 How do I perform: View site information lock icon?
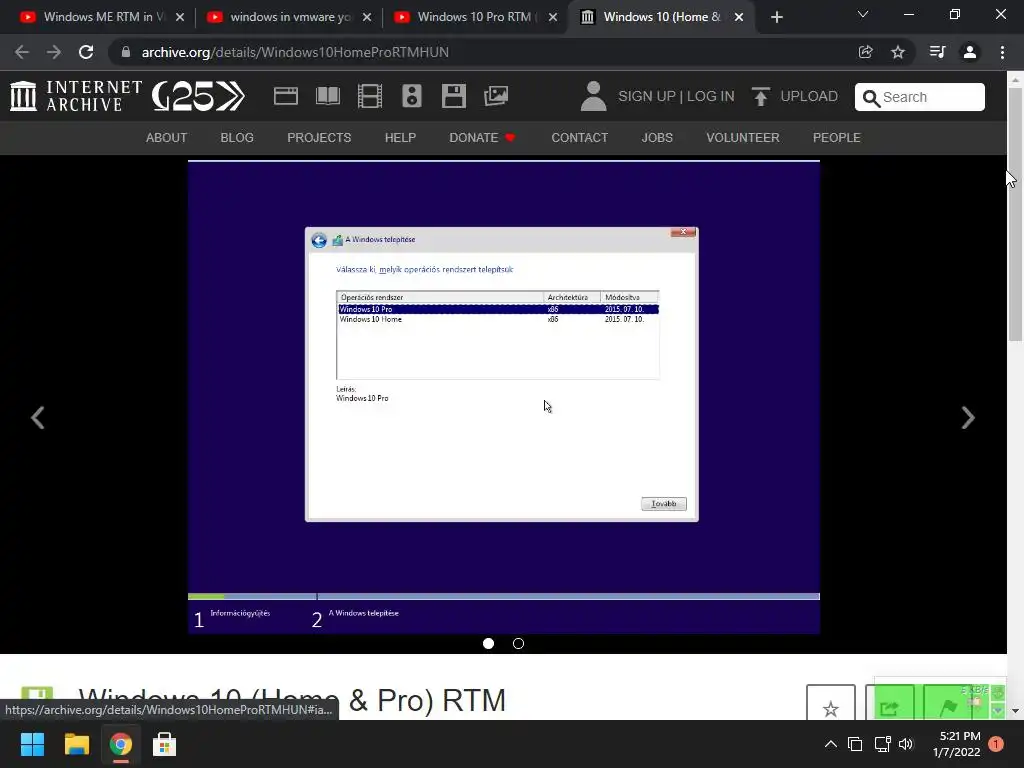pos(125,52)
